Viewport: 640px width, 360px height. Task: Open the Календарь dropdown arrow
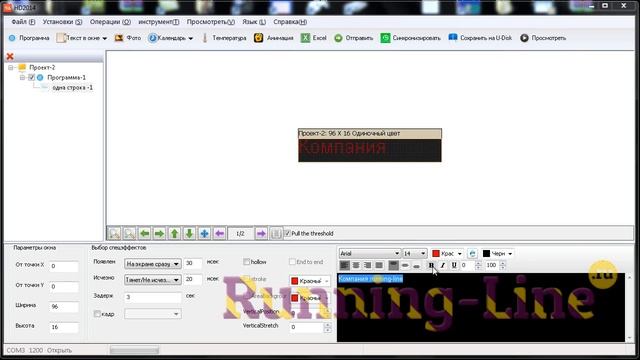(x=191, y=38)
